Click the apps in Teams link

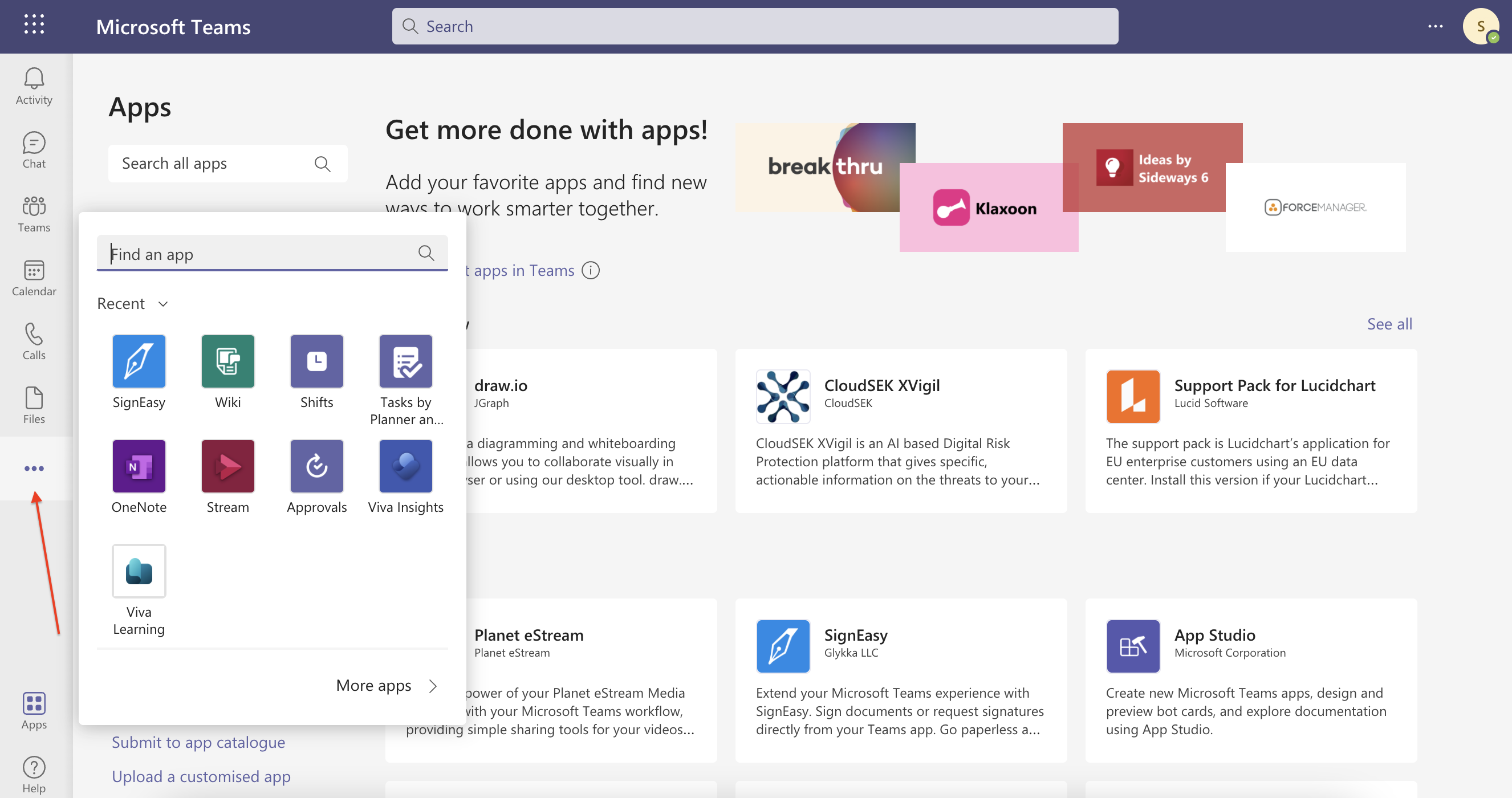[523, 271]
